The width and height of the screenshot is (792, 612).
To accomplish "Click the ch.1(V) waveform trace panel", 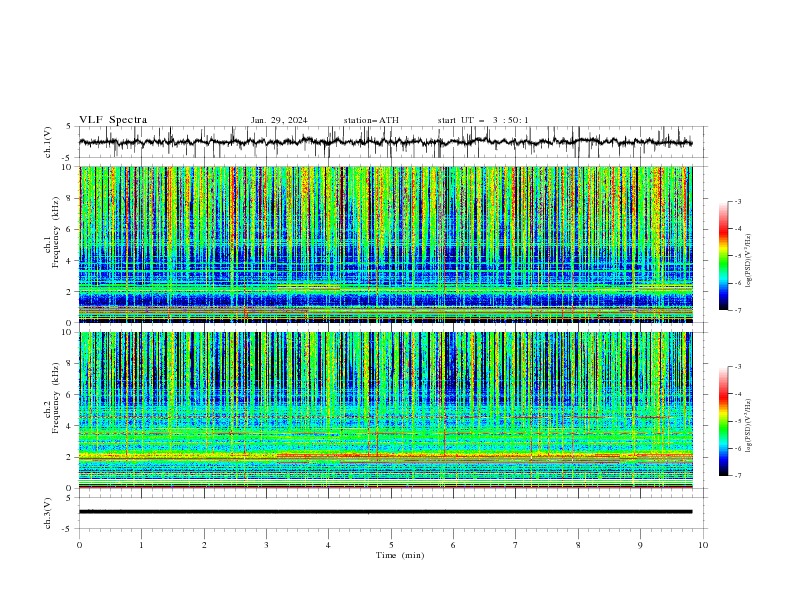I will pyautogui.click(x=393, y=142).
